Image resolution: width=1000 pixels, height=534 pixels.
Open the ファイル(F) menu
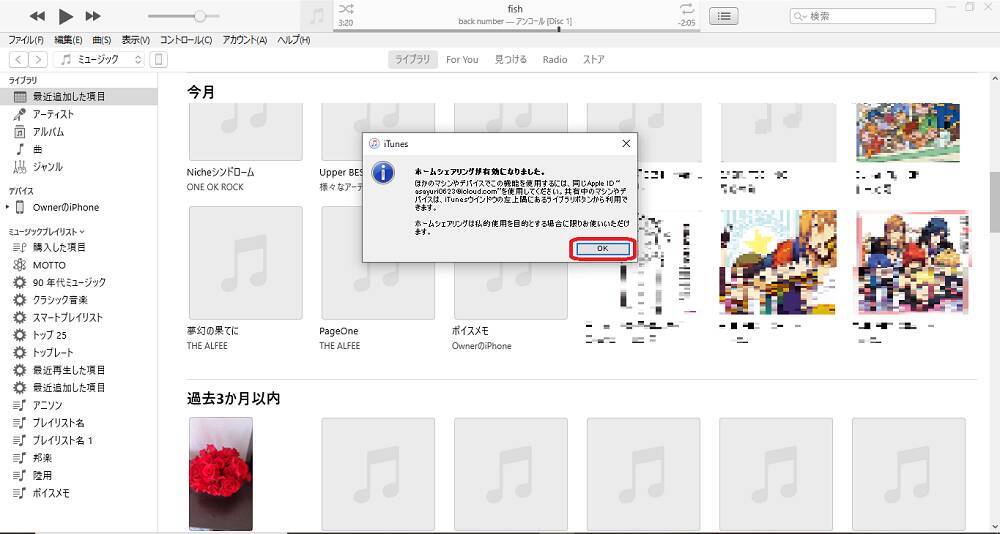pyautogui.click(x=26, y=40)
